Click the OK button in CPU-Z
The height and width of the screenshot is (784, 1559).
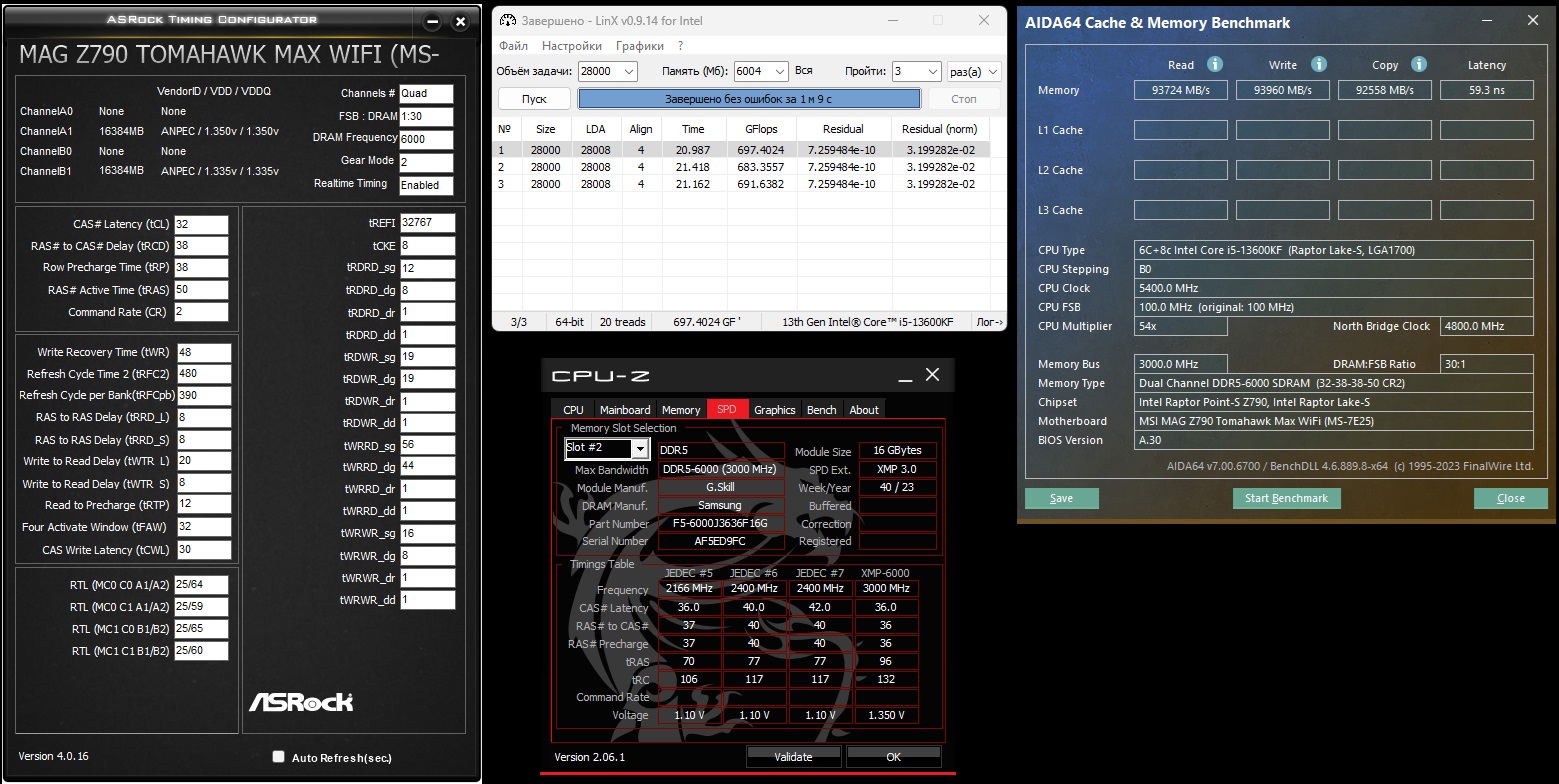pyautogui.click(x=893, y=756)
